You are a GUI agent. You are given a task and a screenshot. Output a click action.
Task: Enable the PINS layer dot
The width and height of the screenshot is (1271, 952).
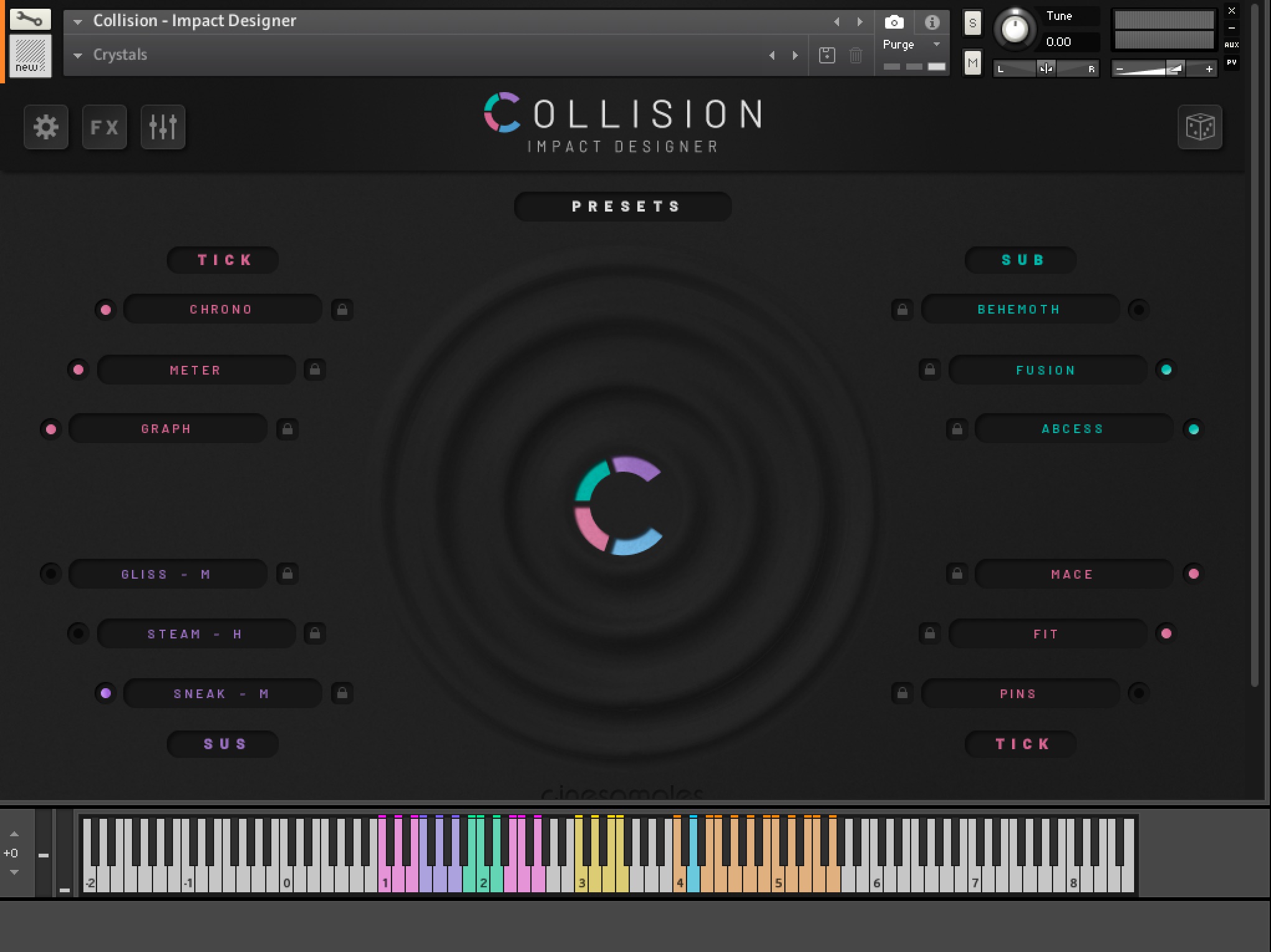(1138, 693)
